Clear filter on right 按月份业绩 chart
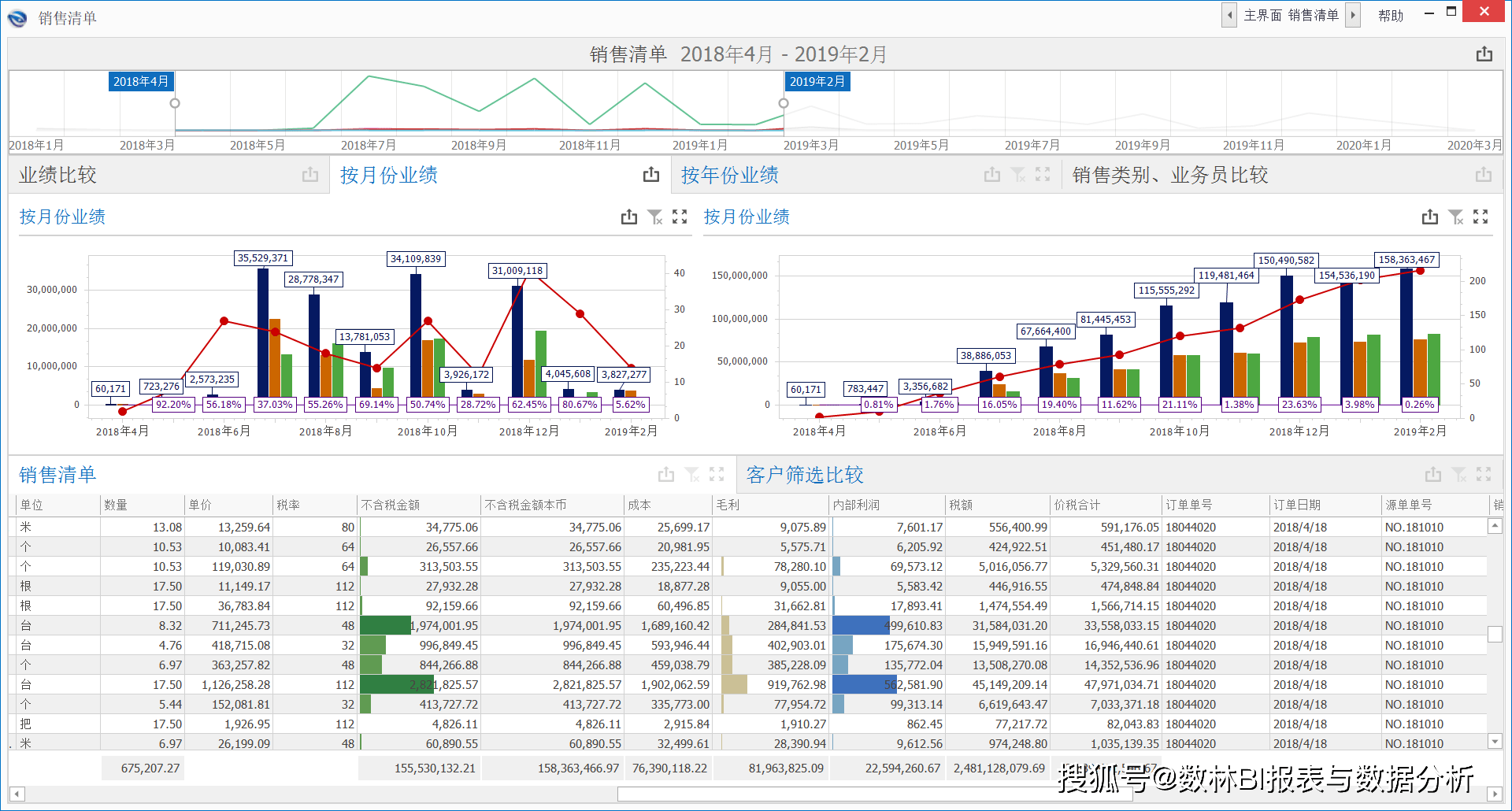 click(1456, 217)
